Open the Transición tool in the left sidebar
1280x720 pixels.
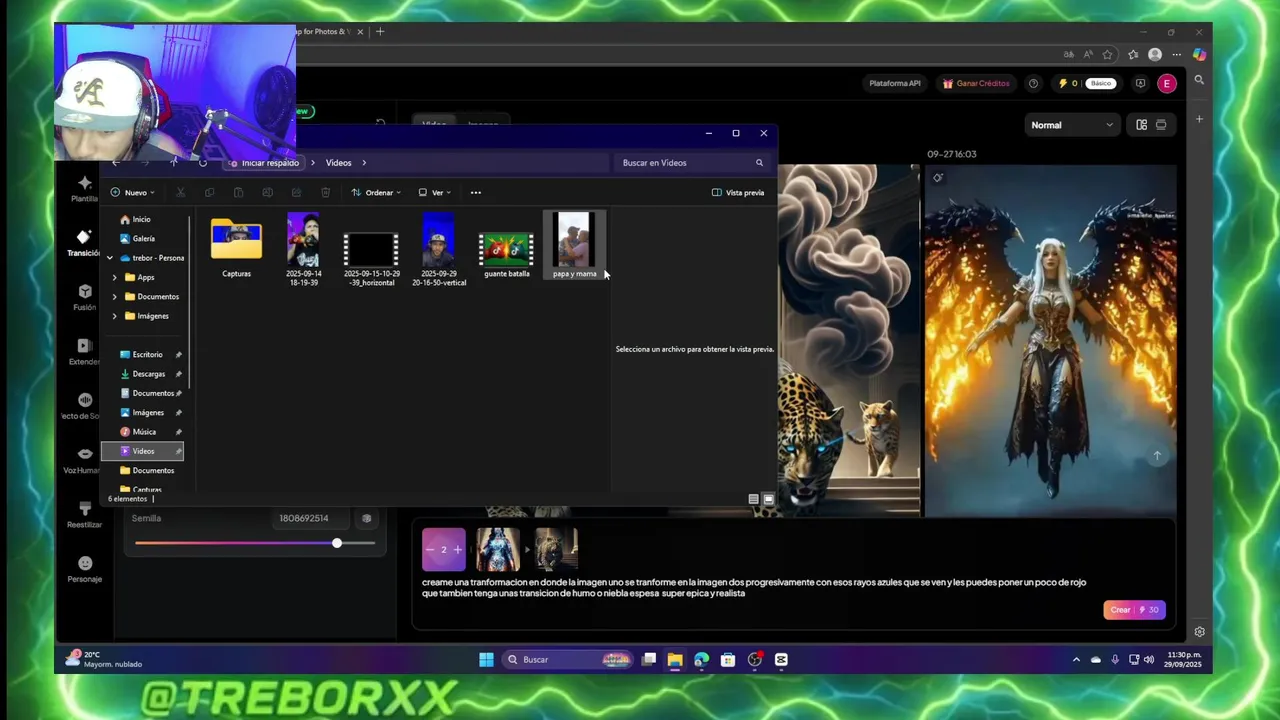[x=84, y=243]
